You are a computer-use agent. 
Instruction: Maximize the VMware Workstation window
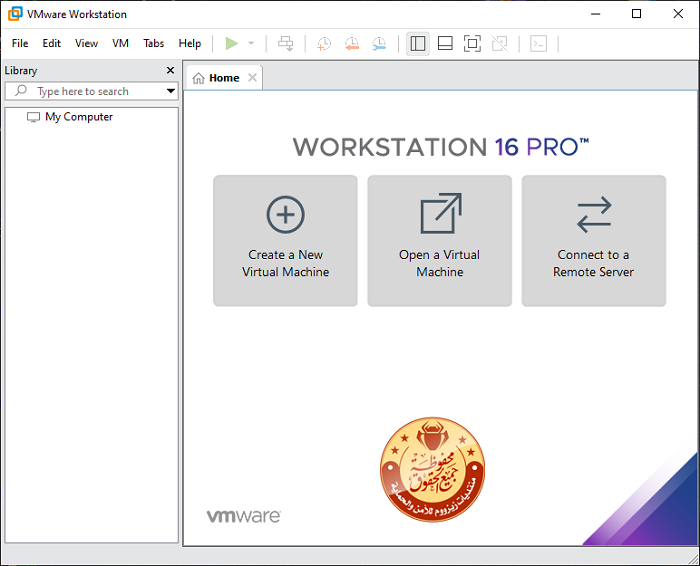(637, 14)
